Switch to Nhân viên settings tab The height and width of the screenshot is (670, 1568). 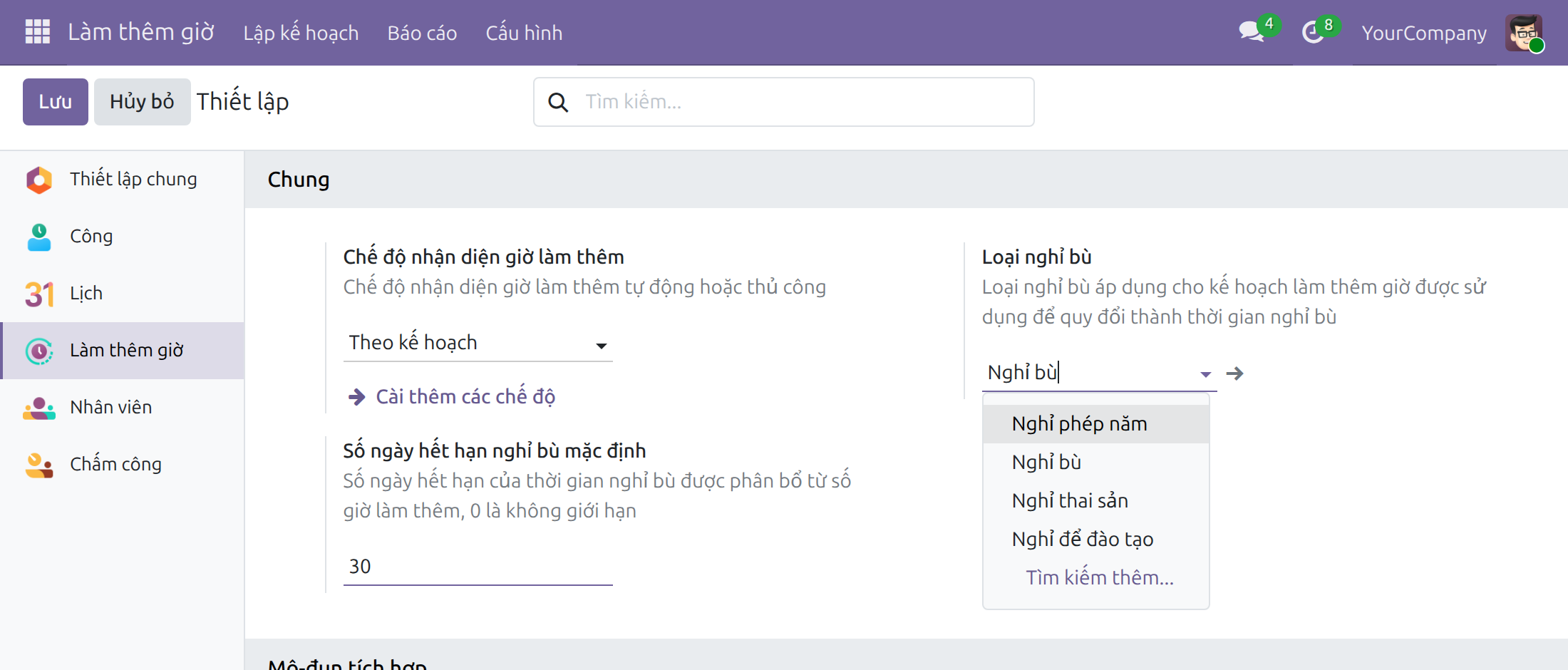click(123, 408)
